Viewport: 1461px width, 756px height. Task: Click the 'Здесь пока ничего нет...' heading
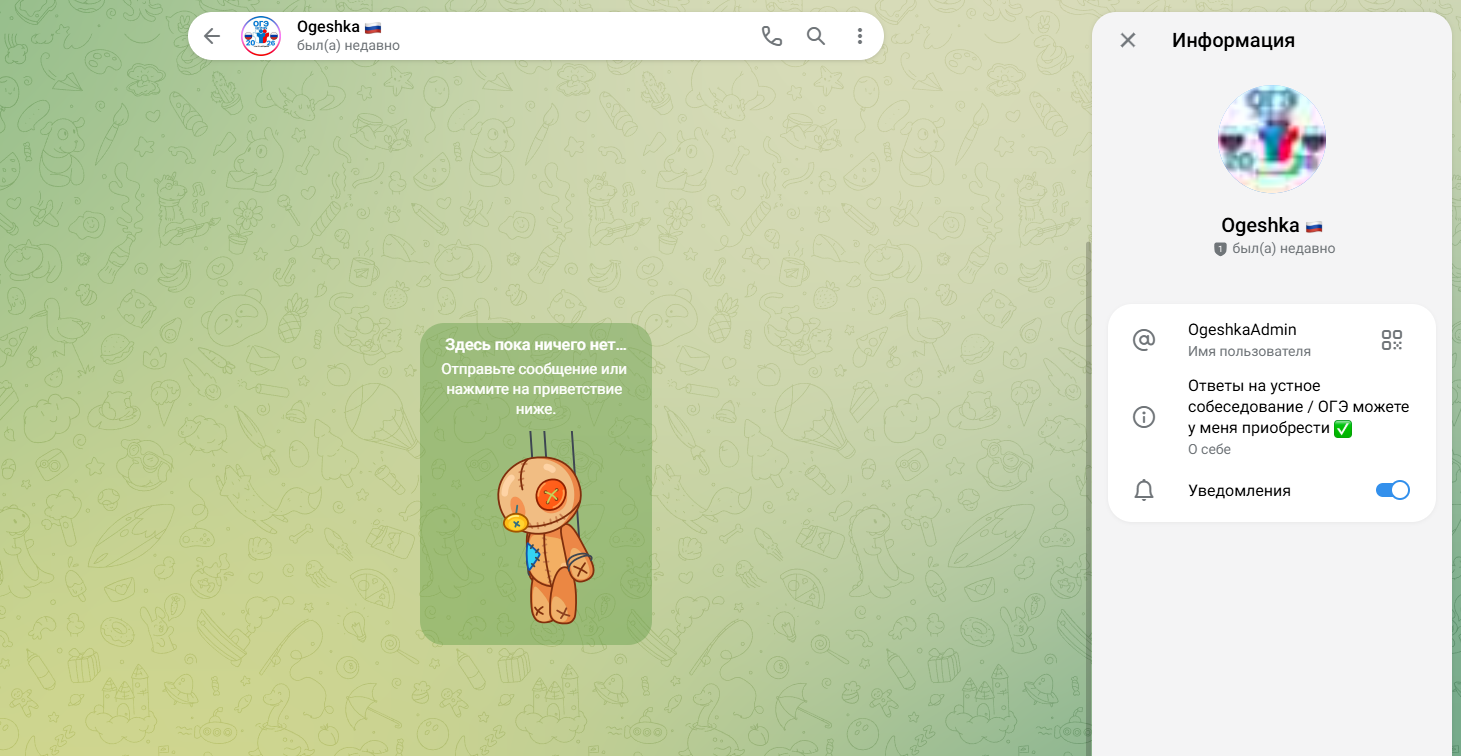point(536,345)
